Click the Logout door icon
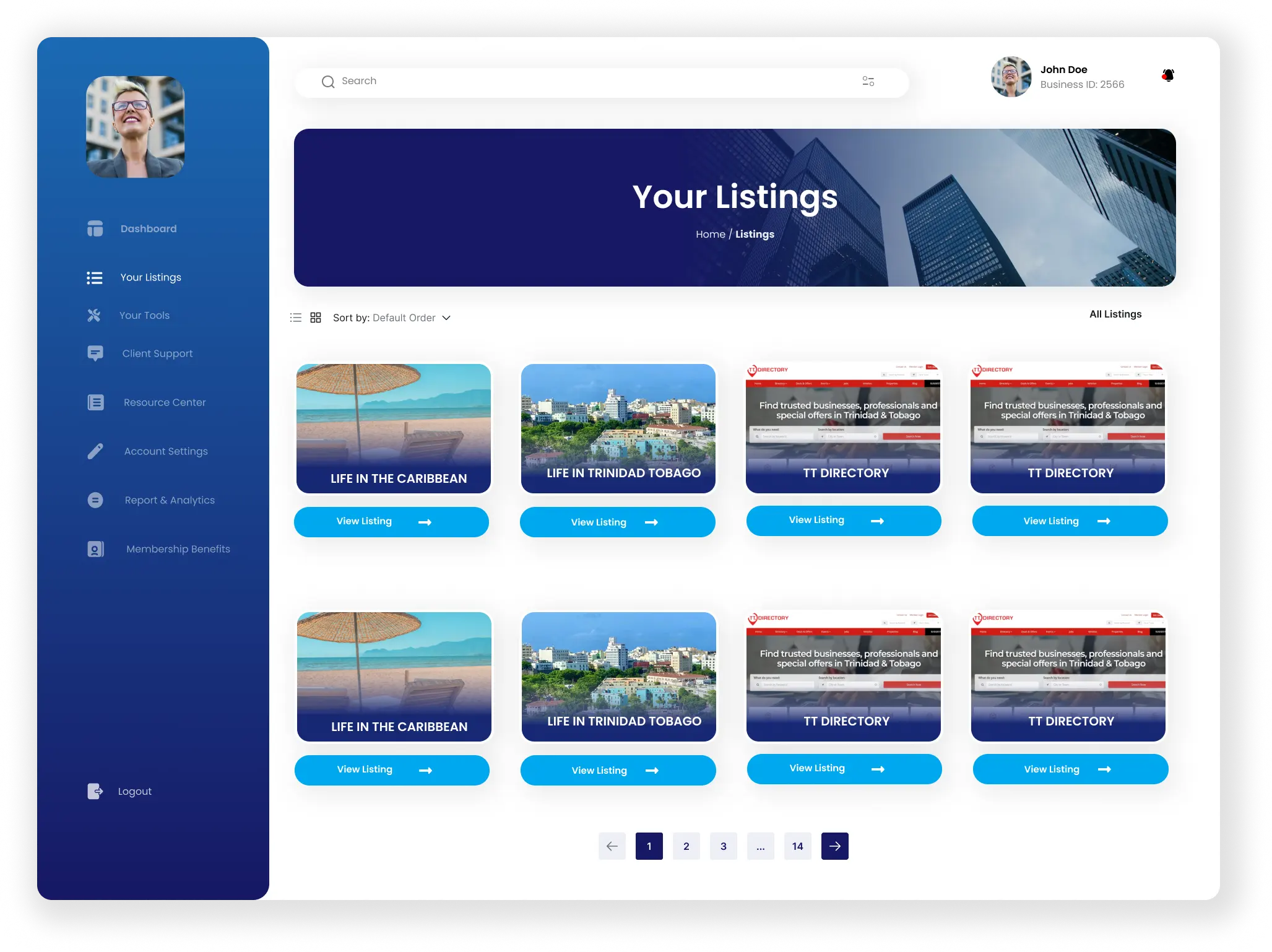This screenshot has height=952, width=1272. click(x=95, y=791)
